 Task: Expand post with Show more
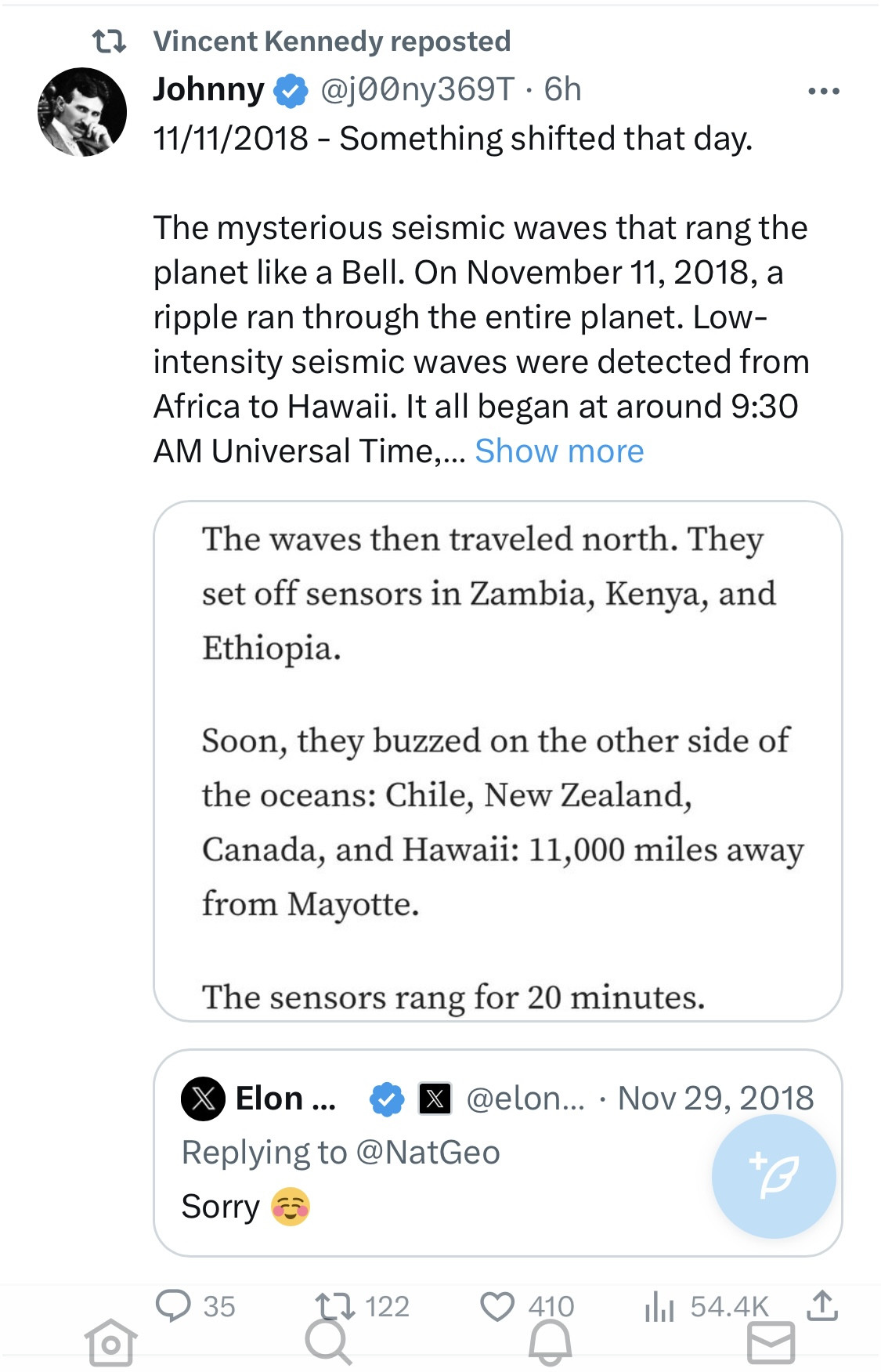[559, 451]
